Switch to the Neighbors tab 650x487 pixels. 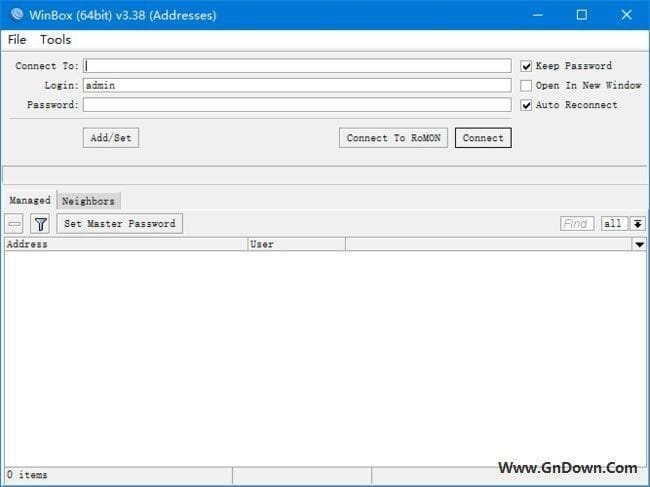tap(88, 201)
